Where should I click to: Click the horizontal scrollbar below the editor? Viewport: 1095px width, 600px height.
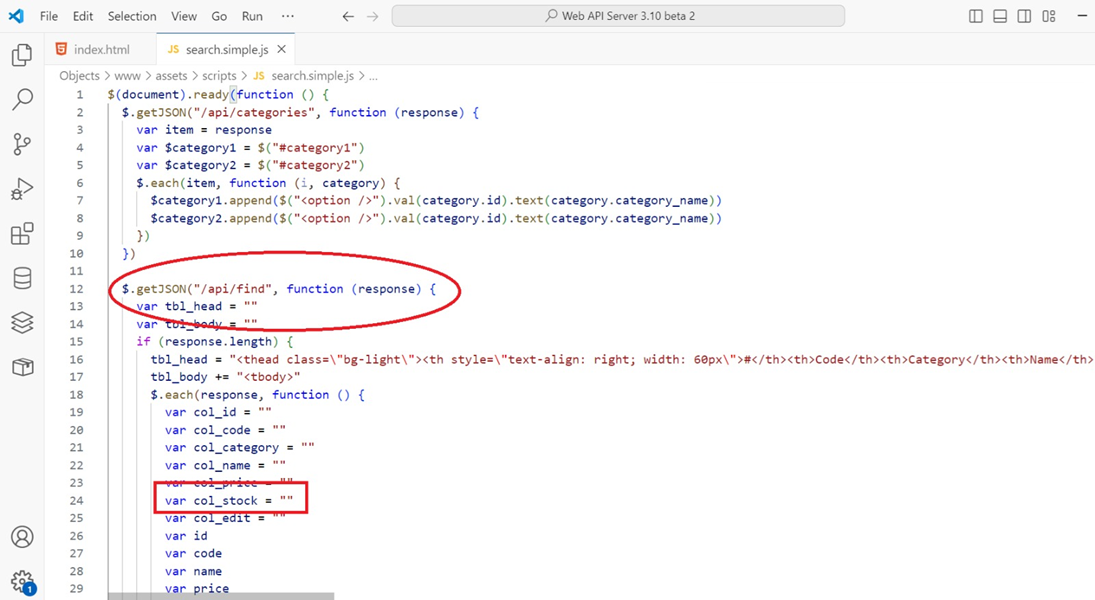pos(221,596)
